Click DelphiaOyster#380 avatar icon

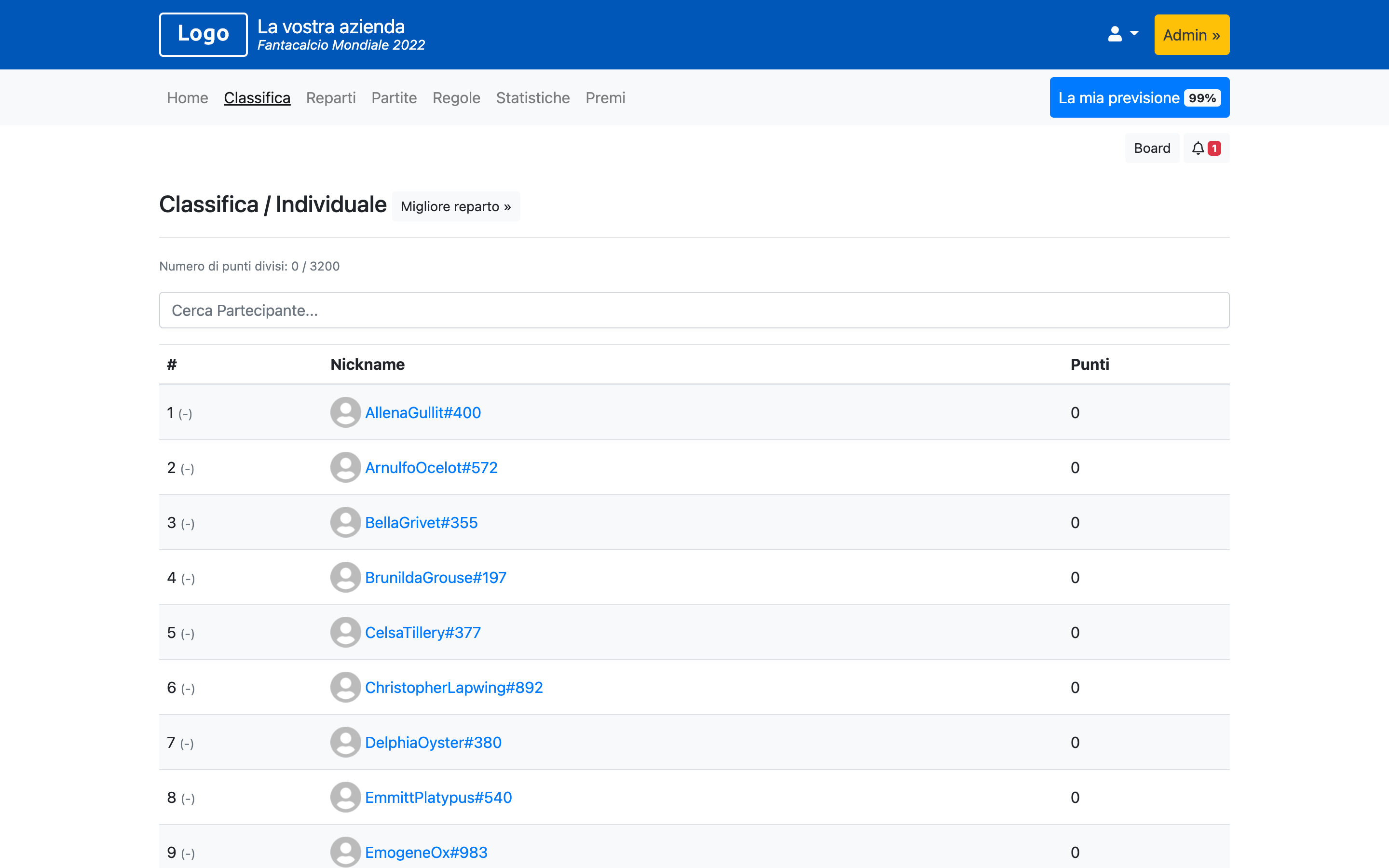(x=345, y=742)
